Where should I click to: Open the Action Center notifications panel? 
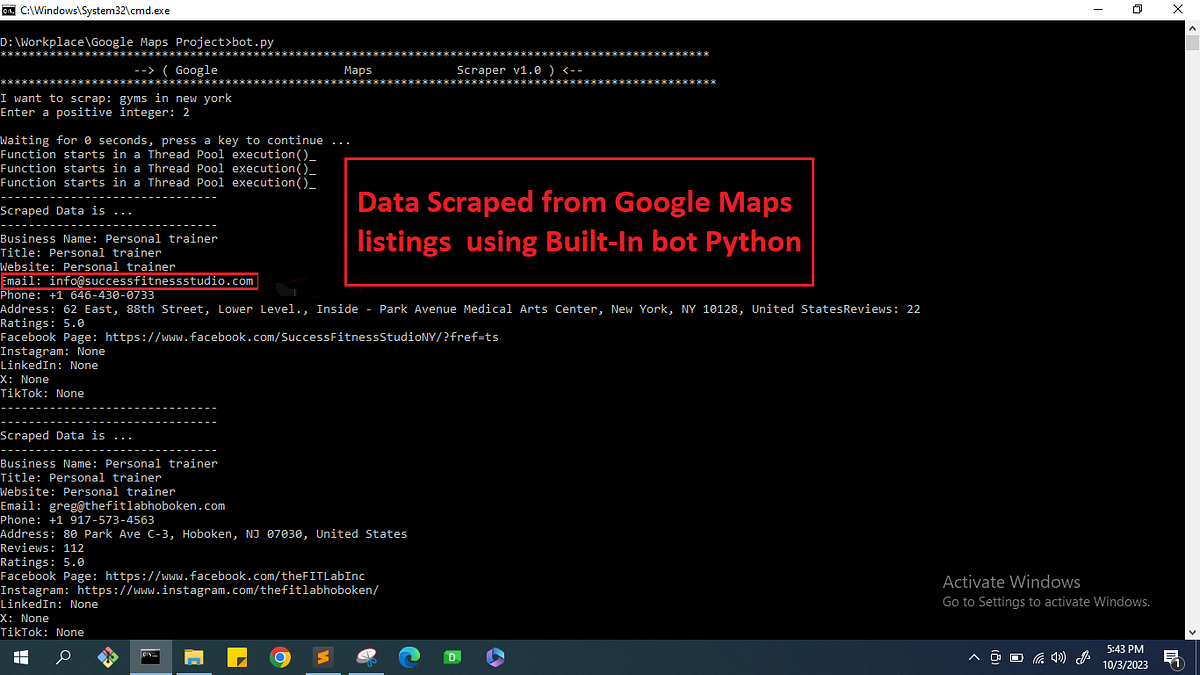[1171, 657]
